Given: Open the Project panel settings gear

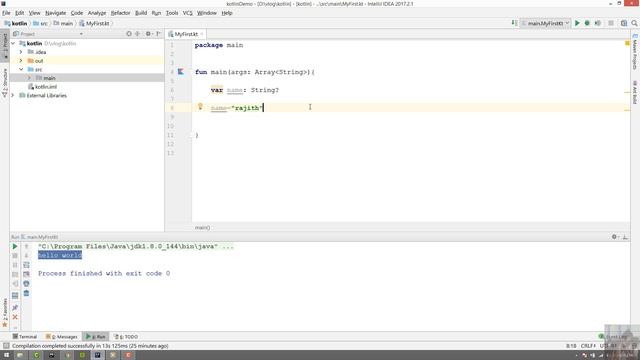Looking at the screenshot, I should tap(149, 34).
